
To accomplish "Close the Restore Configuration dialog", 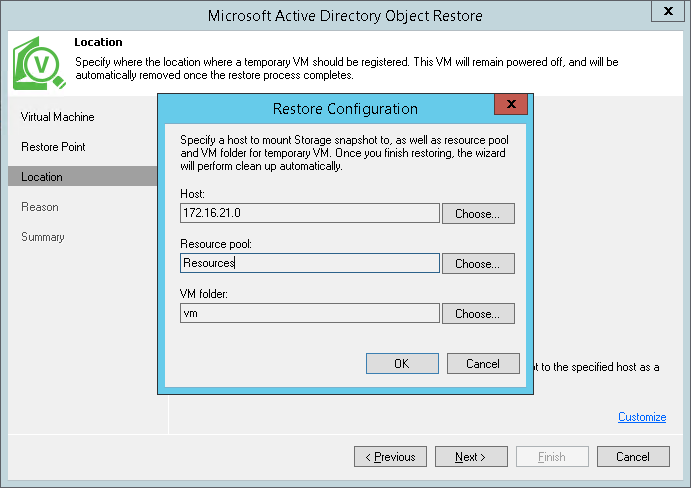I will click(x=511, y=104).
